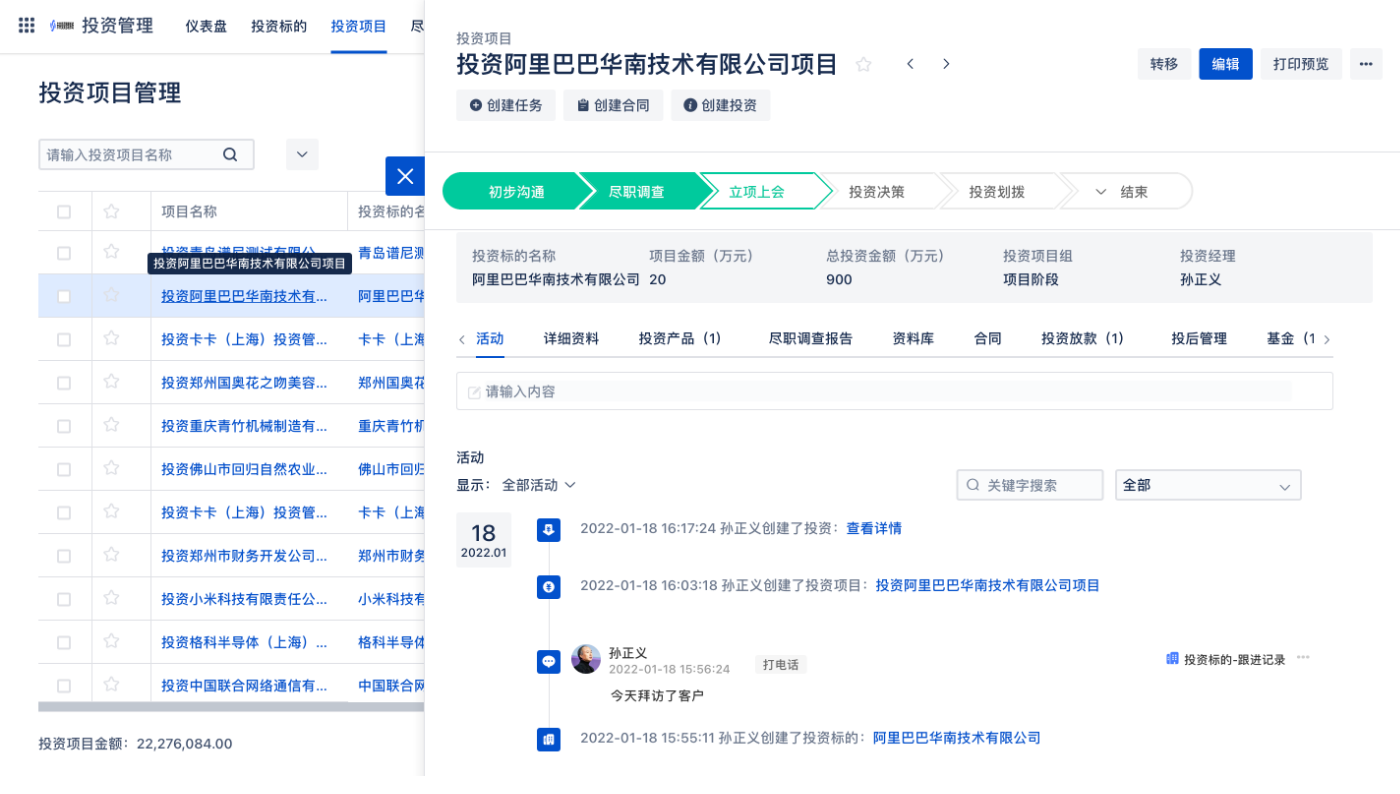
Task: Check the 投资郑州国奥花之吻美容 row checkbox
Action: pos(64,383)
